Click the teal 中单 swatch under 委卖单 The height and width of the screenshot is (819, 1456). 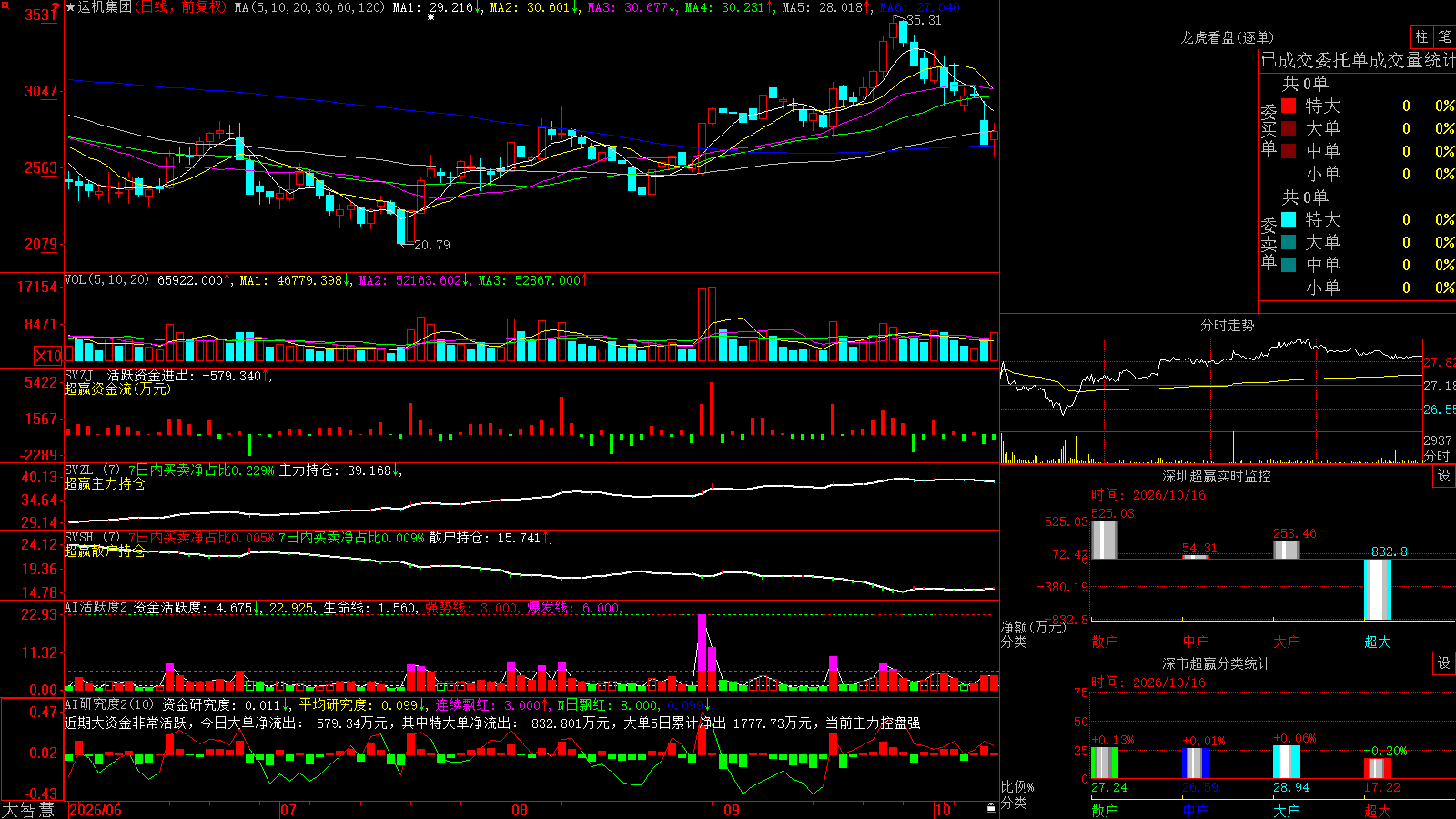pyautogui.click(x=1289, y=265)
